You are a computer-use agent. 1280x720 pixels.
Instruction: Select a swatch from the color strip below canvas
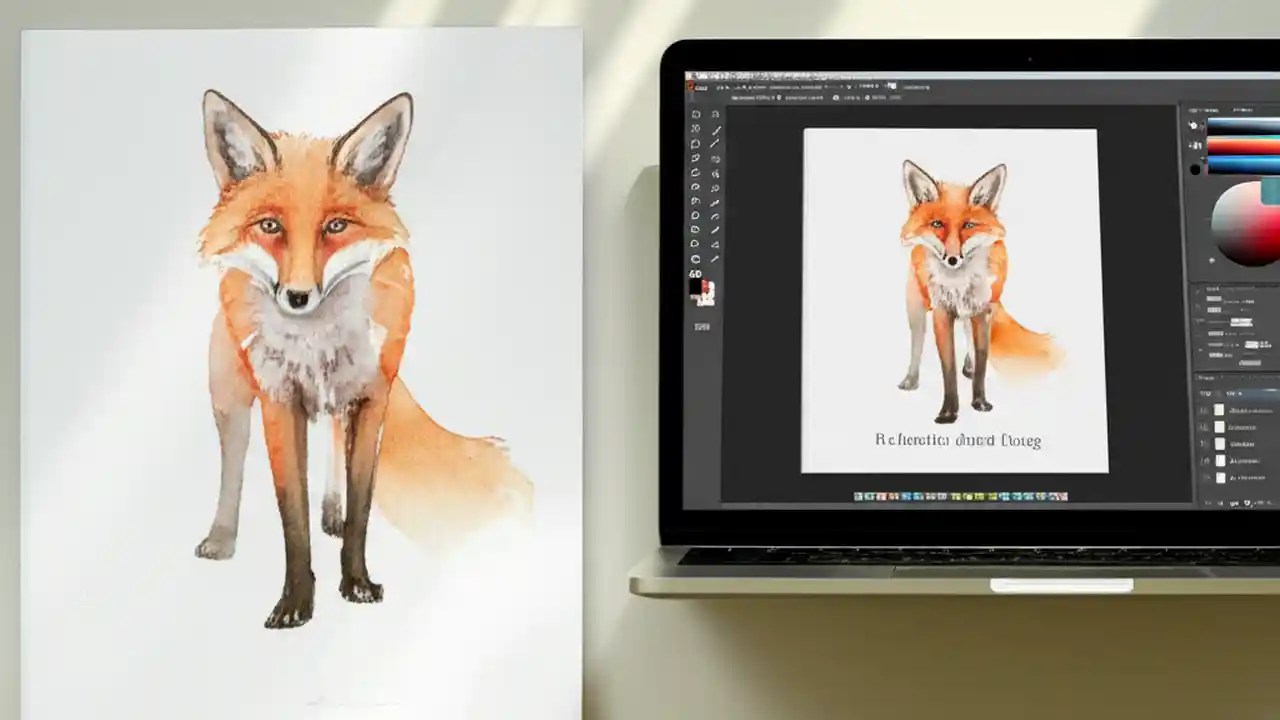click(x=900, y=495)
